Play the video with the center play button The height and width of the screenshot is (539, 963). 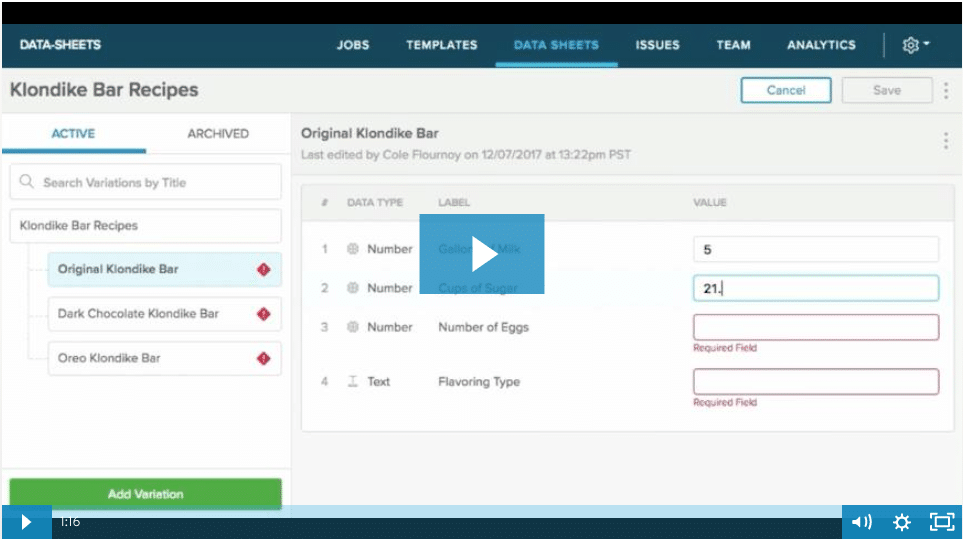(x=482, y=254)
